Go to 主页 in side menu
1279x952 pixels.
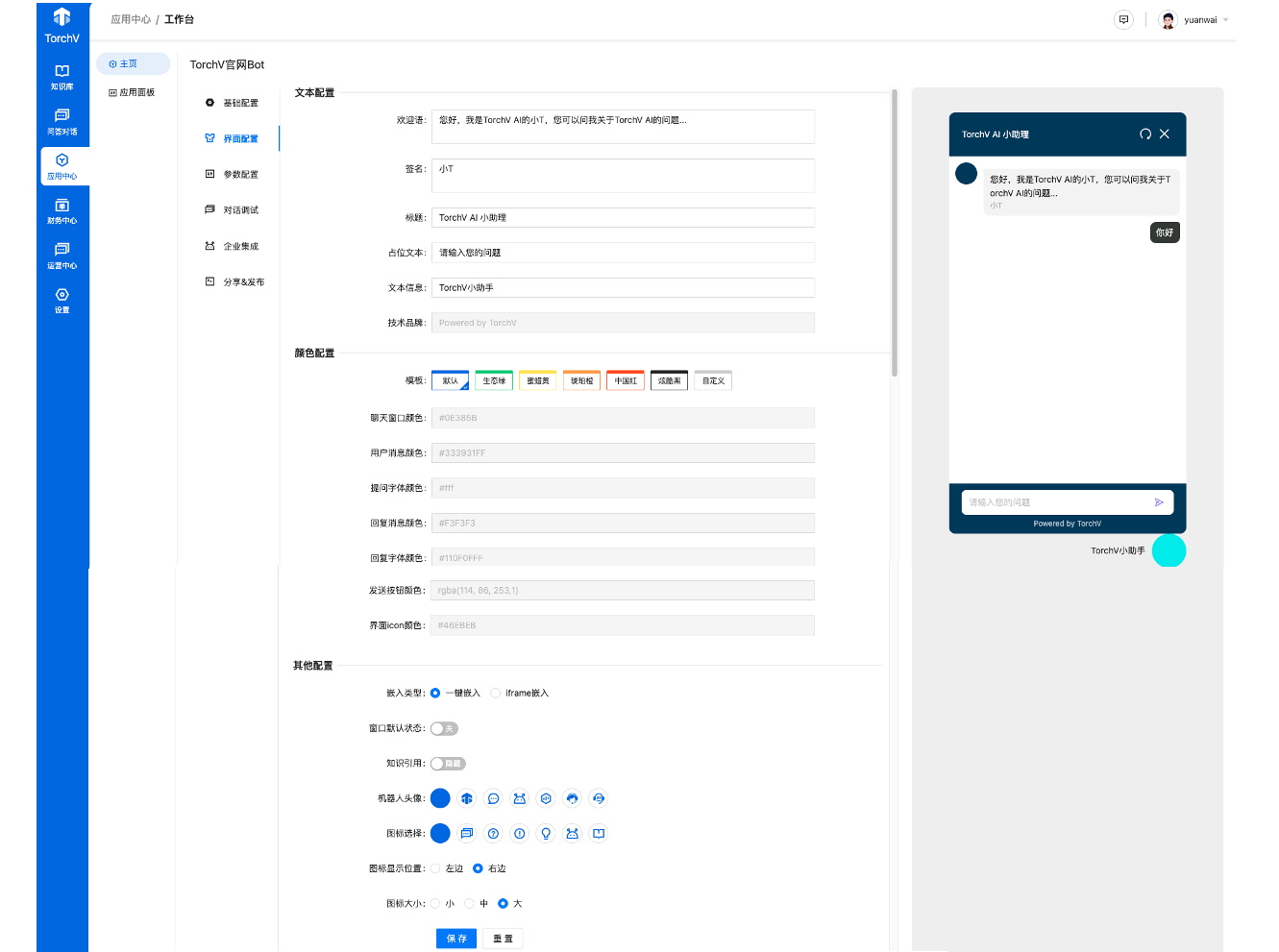pyautogui.click(x=133, y=63)
